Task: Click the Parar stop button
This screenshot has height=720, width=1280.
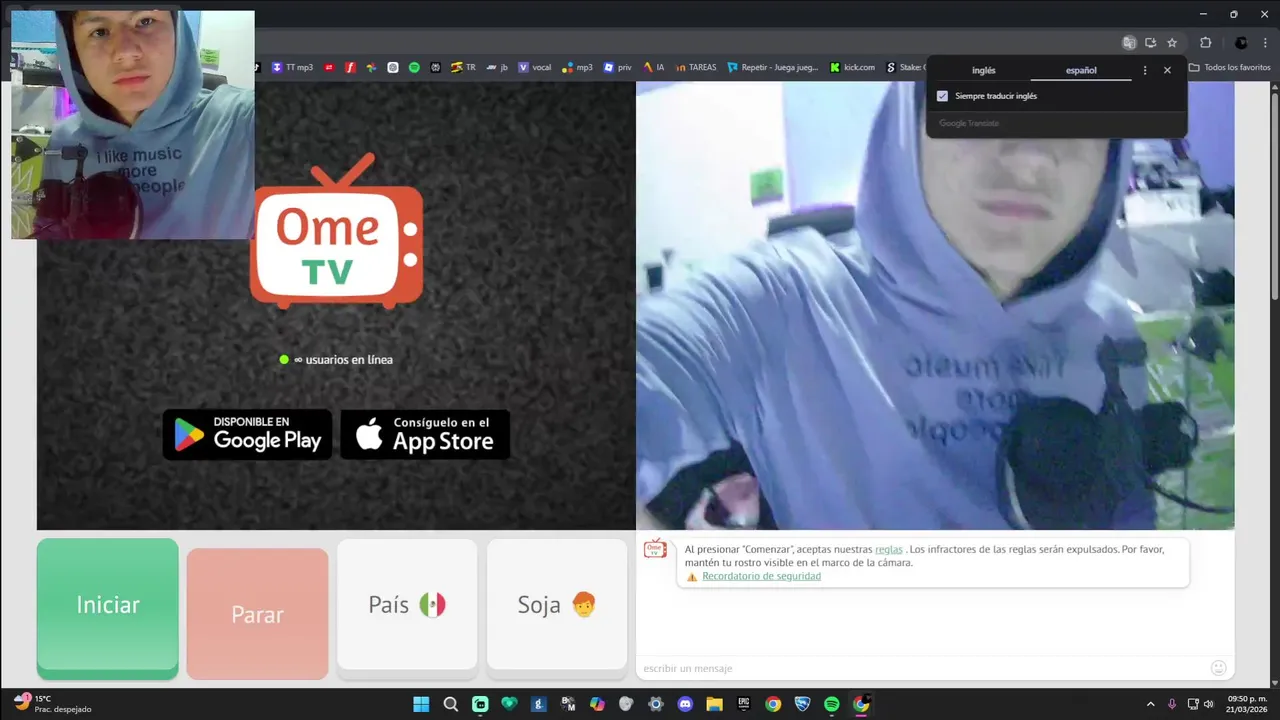Action: coord(257,614)
